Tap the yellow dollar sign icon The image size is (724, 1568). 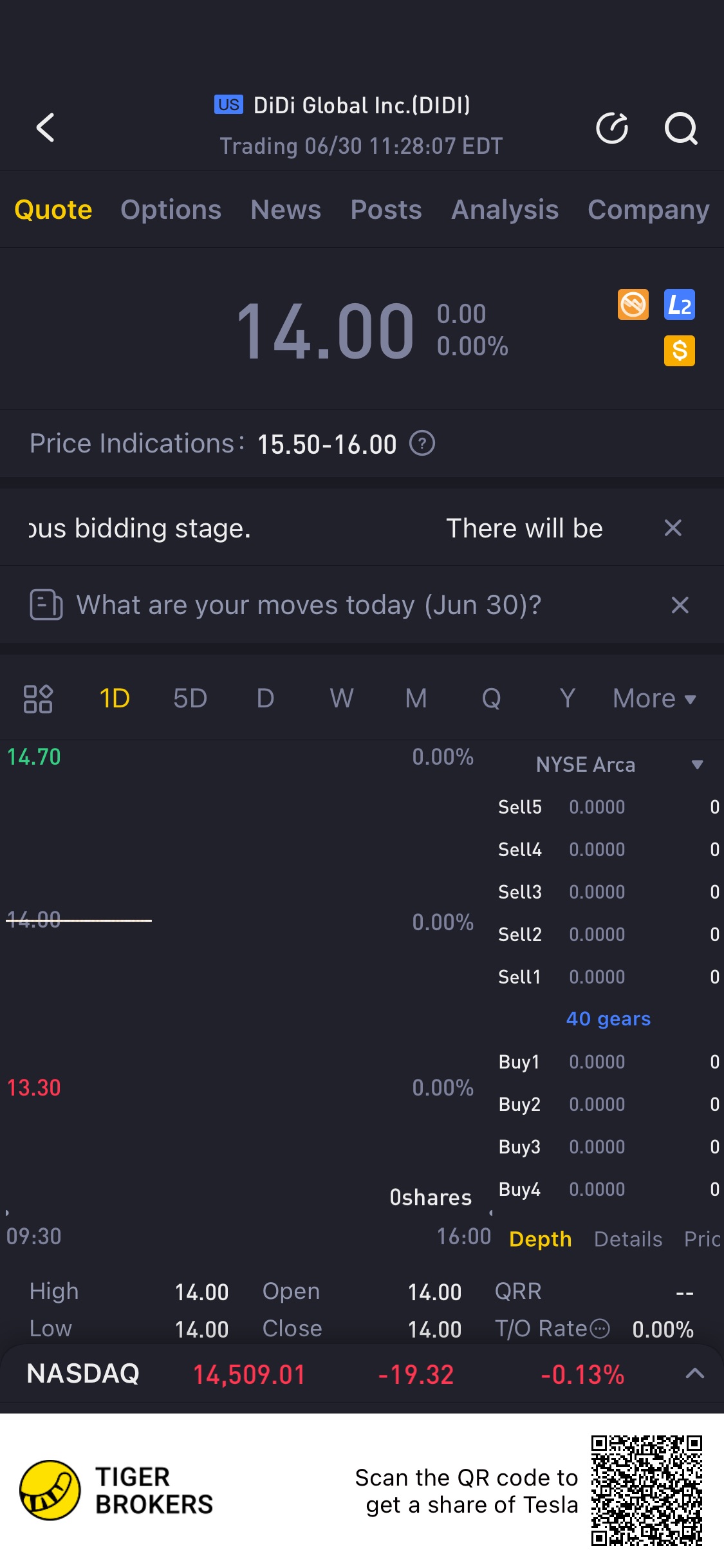pos(680,351)
